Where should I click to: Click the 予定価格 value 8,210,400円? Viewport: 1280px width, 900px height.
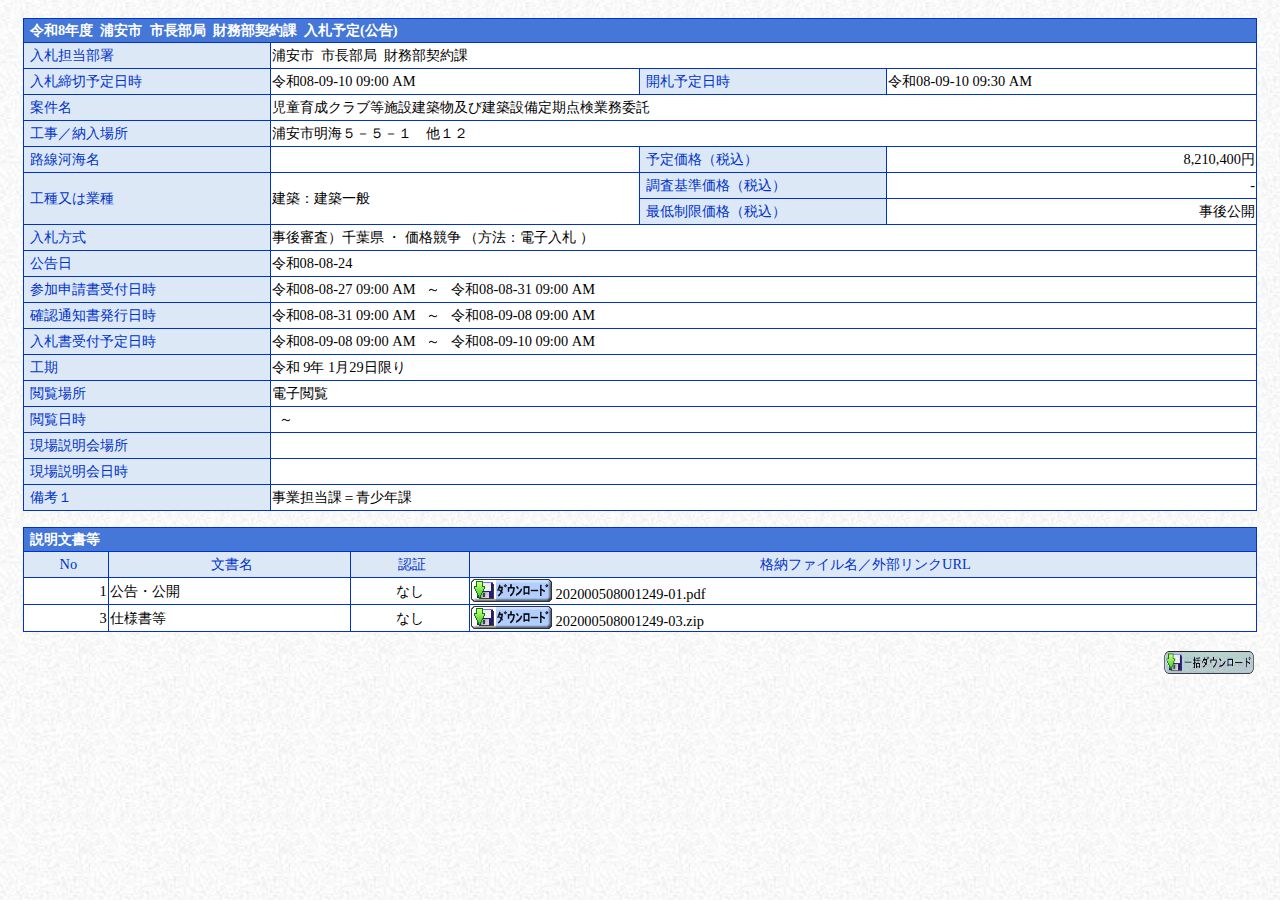click(x=1218, y=160)
